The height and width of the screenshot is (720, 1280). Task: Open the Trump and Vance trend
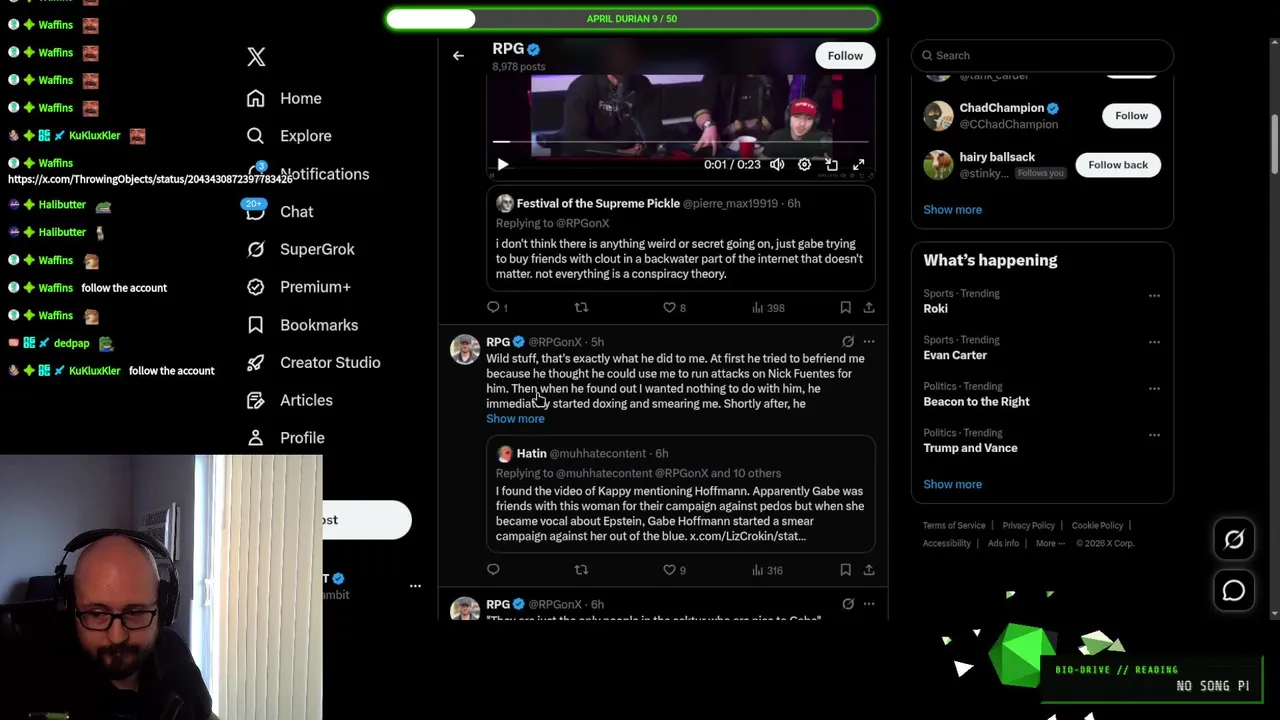tap(970, 448)
